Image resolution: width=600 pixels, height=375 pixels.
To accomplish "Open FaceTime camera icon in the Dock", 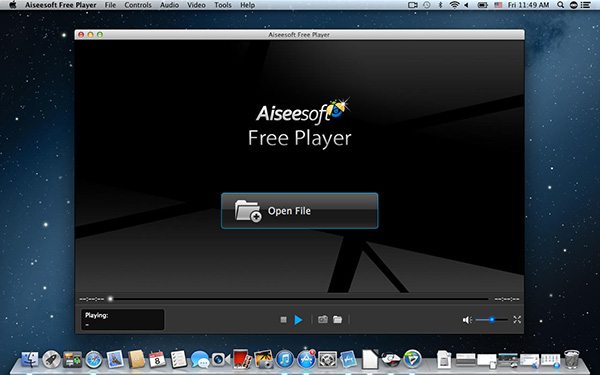I will [221, 360].
